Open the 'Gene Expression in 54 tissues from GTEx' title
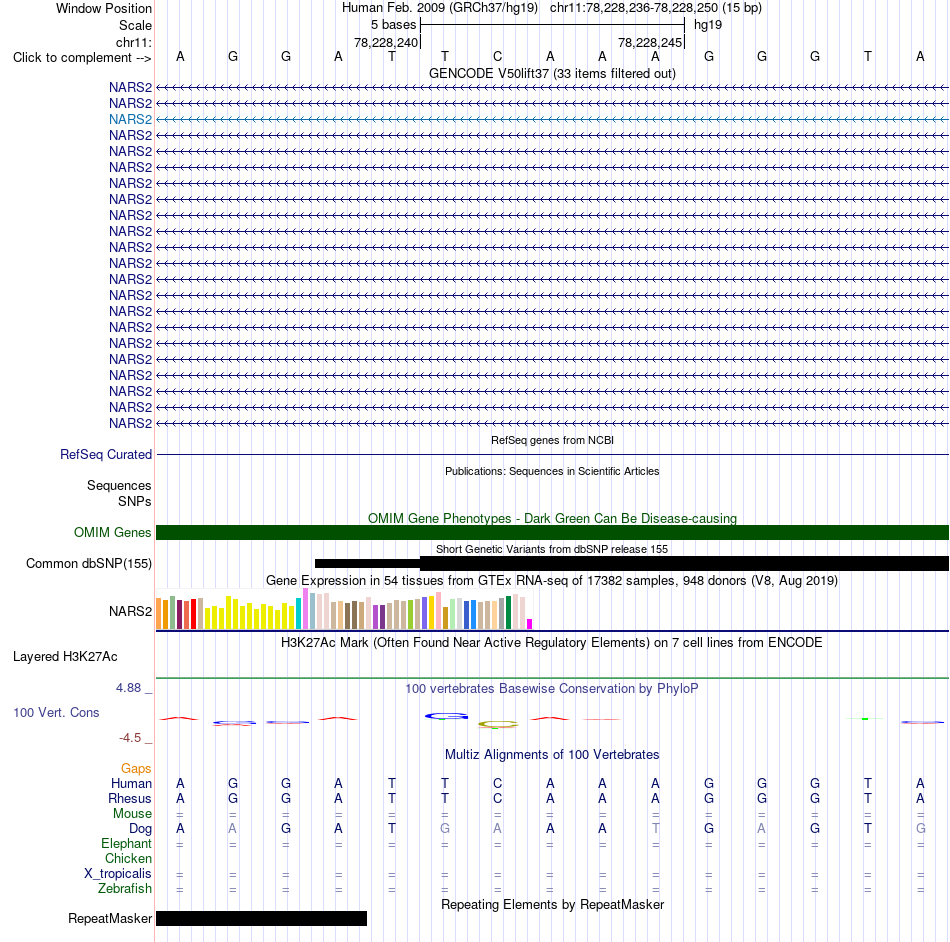The width and height of the screenshot is (950, 942). (552, 580)
